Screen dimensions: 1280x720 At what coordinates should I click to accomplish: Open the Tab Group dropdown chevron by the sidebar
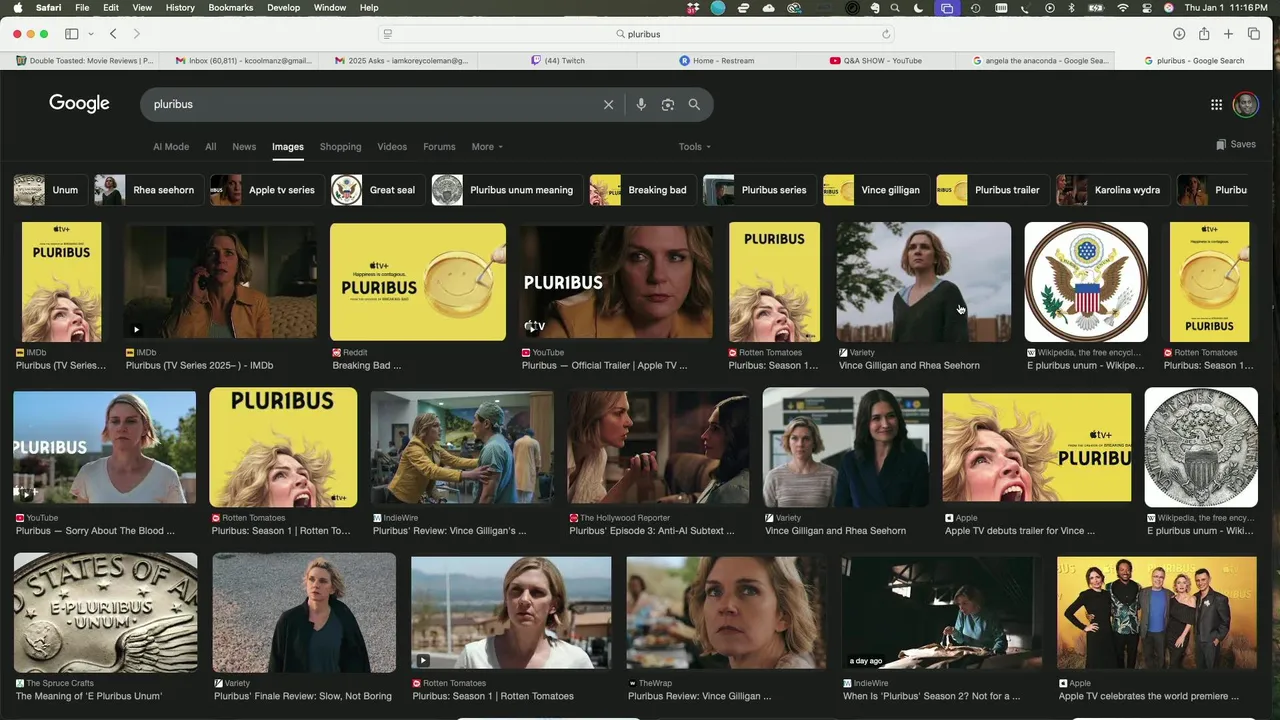pos(91,34)
